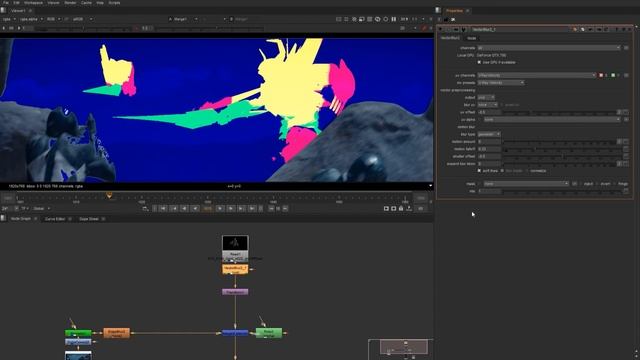Switch to the Curve Editor tab

(x=55, y=219)
